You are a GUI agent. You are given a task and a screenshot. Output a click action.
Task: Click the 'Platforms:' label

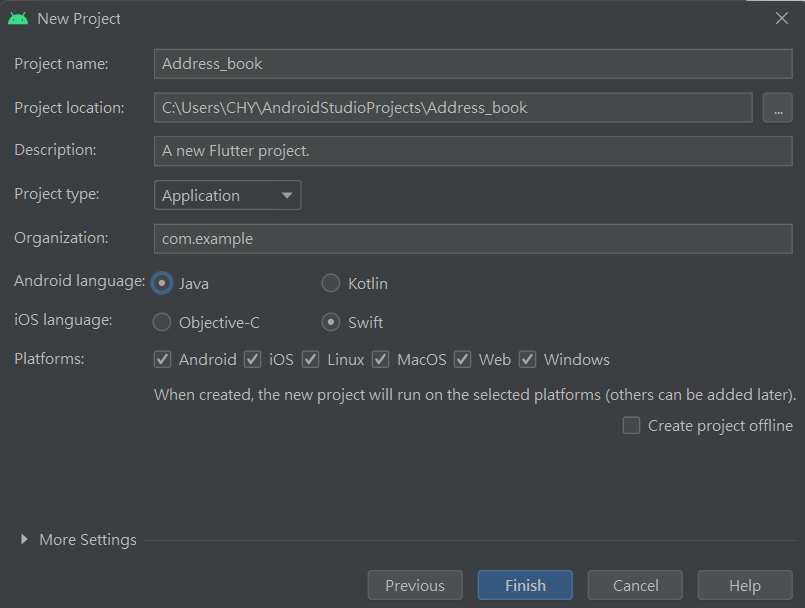pyautogui.click(x=49, y=358)
